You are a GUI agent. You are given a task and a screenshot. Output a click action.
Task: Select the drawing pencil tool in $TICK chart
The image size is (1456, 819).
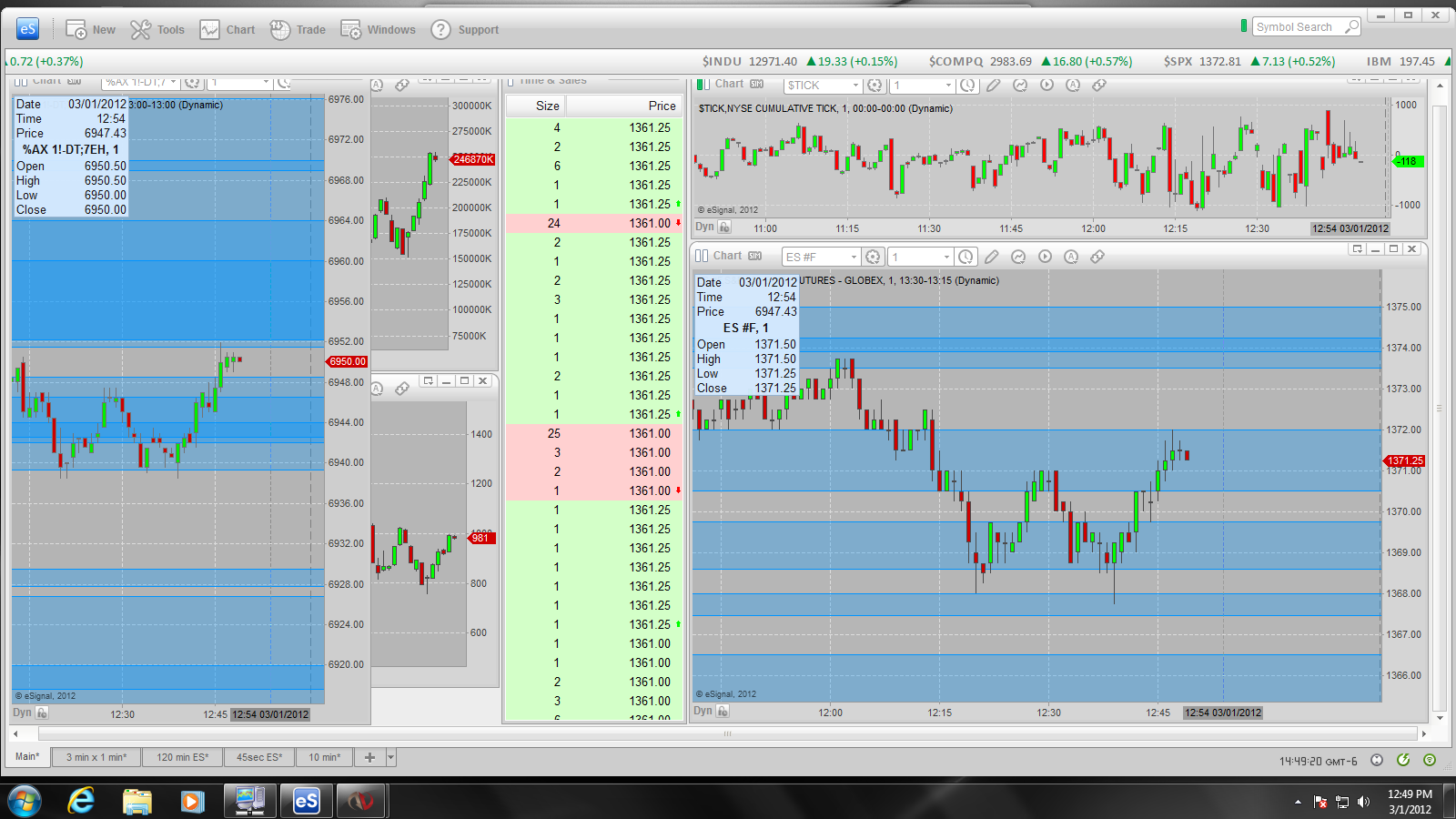click(x=994, y=85)
